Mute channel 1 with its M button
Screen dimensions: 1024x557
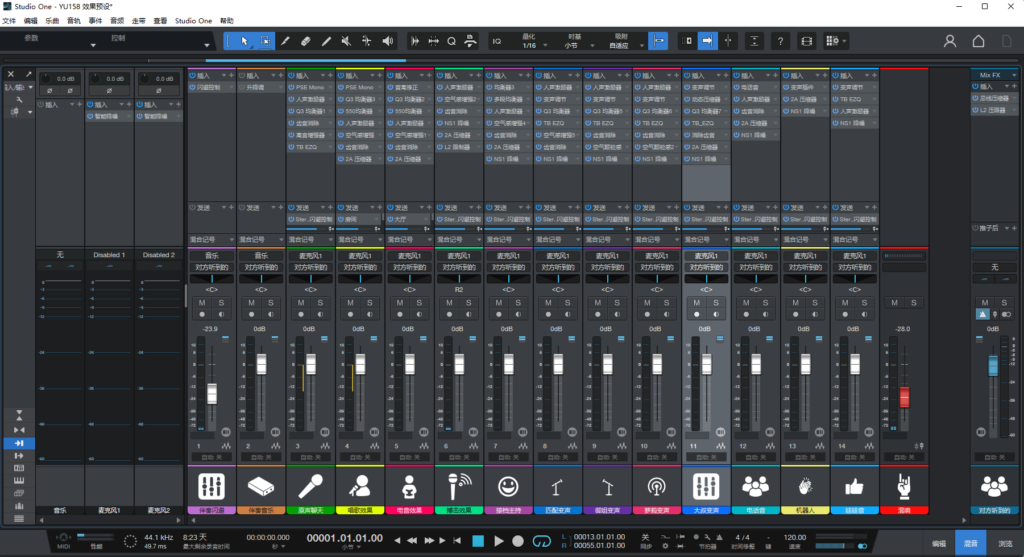click(x=202, y=303)
